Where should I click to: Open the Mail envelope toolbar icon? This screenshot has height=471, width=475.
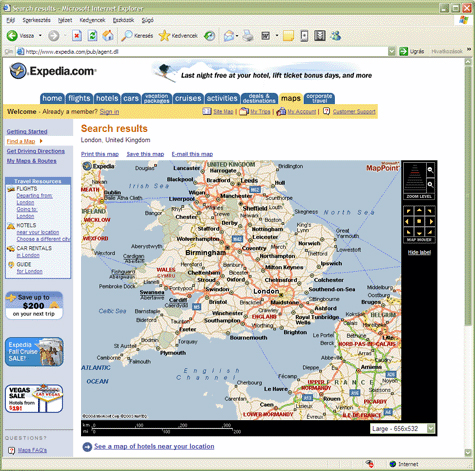coord(229,36)
